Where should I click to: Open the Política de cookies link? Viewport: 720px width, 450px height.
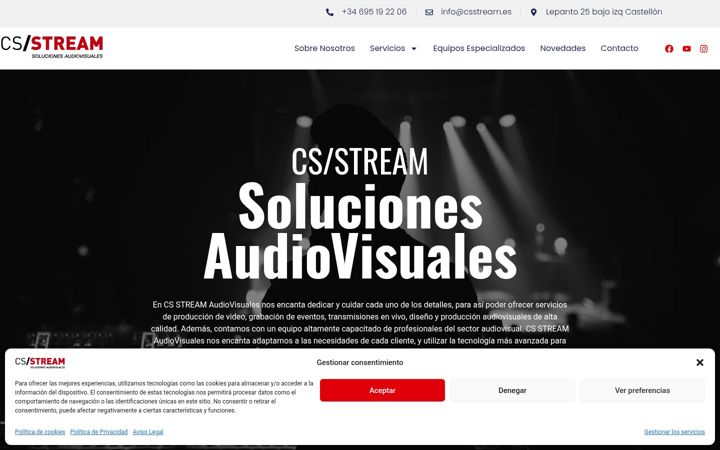pos(40,432)
